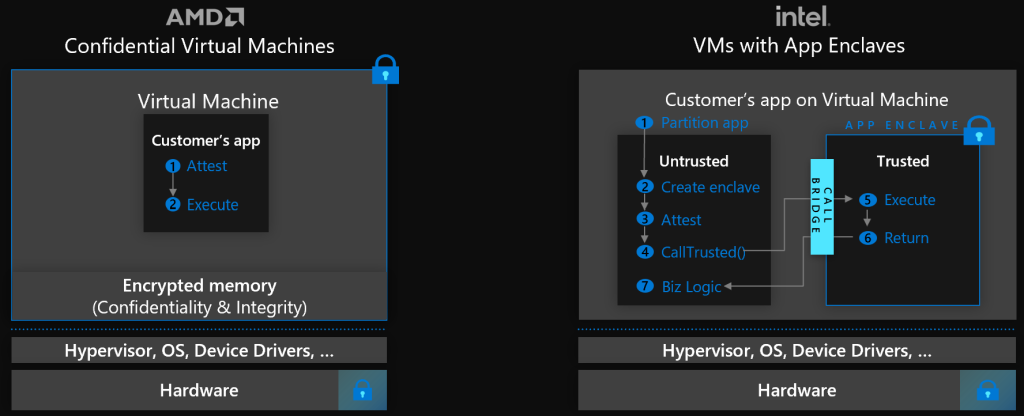Click 'Return' step in Trusted box
Viewport: 1024px width, 416px height.
(x=906, y=238)
